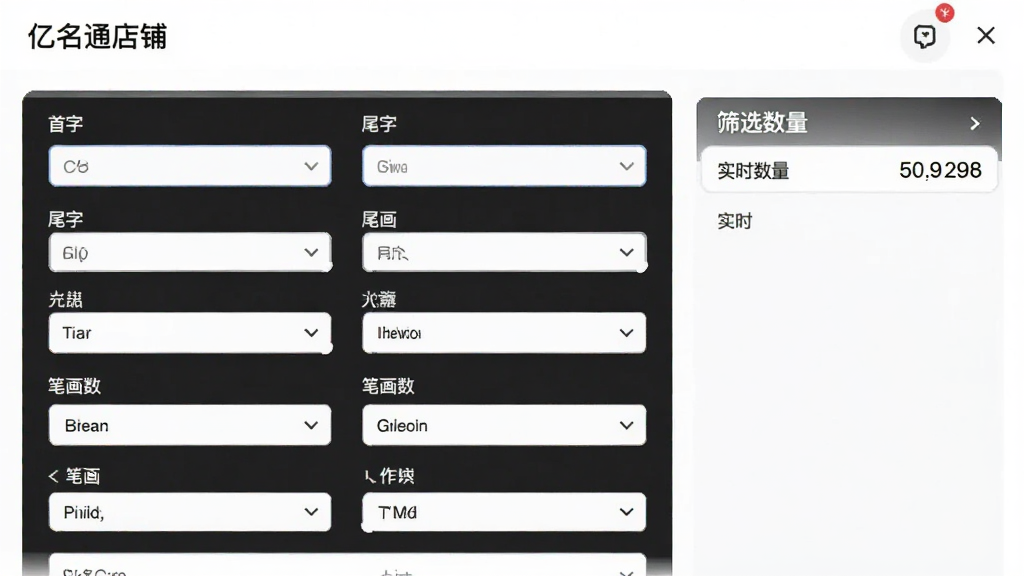The width and height of the screenshot is (1024, 576).
Task: Open the feedback chat icon with red badge
Action: (x=925, y=37)
